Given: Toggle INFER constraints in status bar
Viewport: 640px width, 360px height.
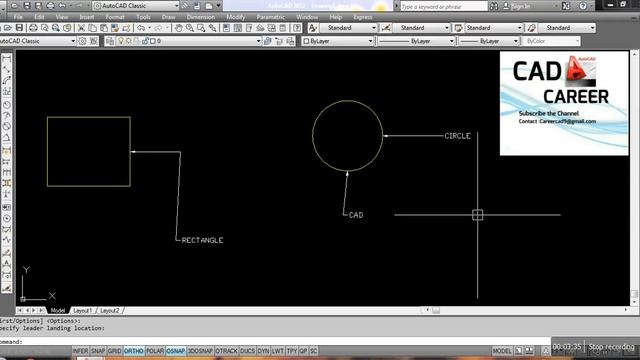Looking at the screenshot, I should pos(80,351).
